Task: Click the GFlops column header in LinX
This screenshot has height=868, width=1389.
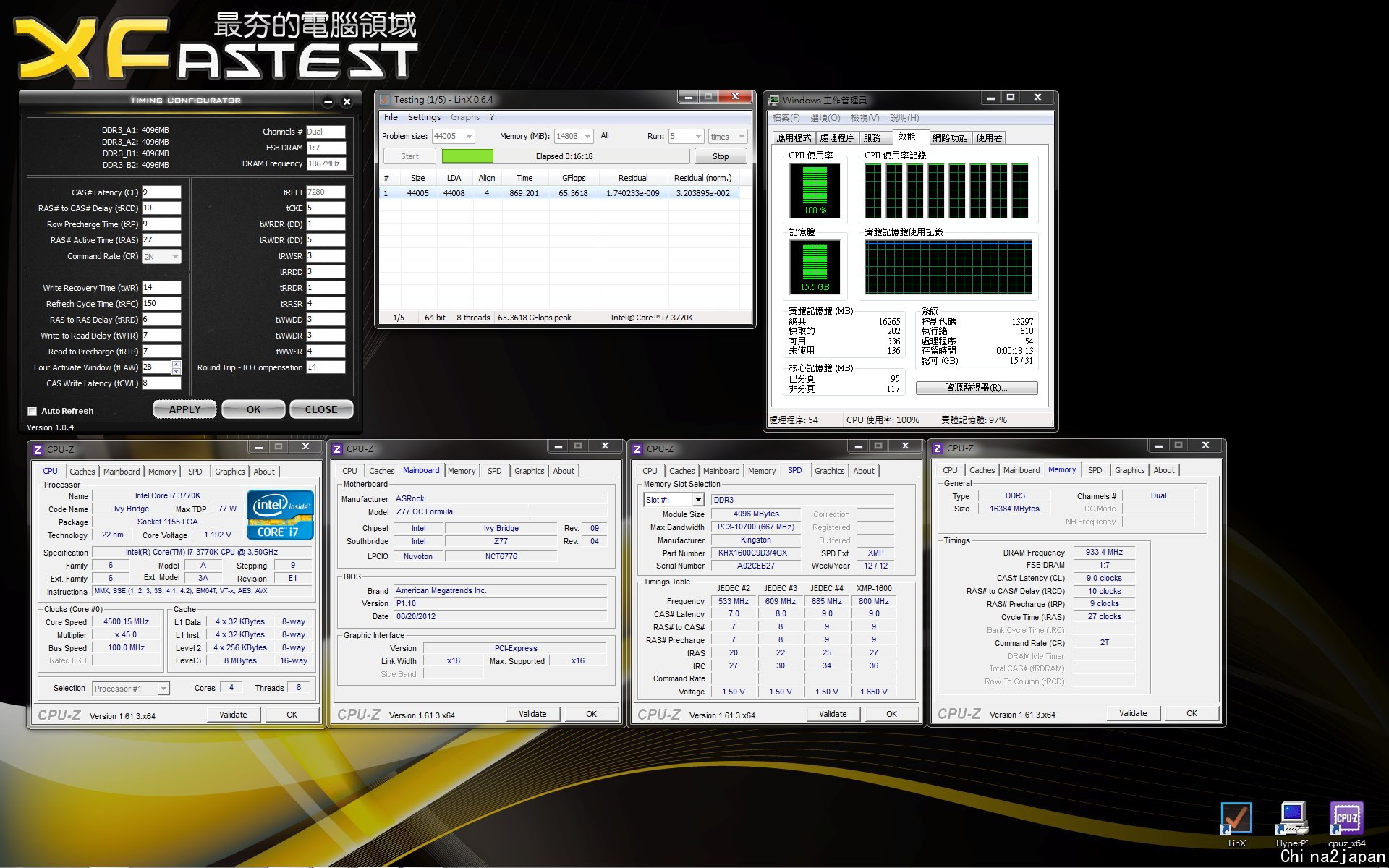Action: pyautogui.click(x=574, y=178)
